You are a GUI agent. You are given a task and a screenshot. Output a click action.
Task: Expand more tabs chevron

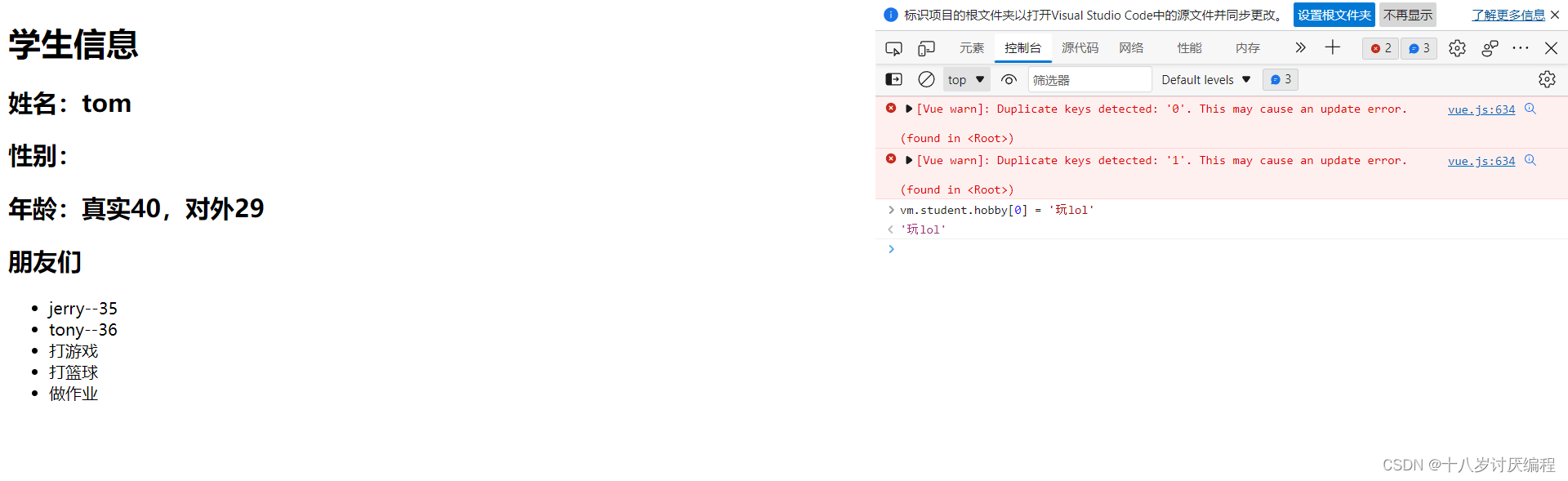coord(1300,47)
